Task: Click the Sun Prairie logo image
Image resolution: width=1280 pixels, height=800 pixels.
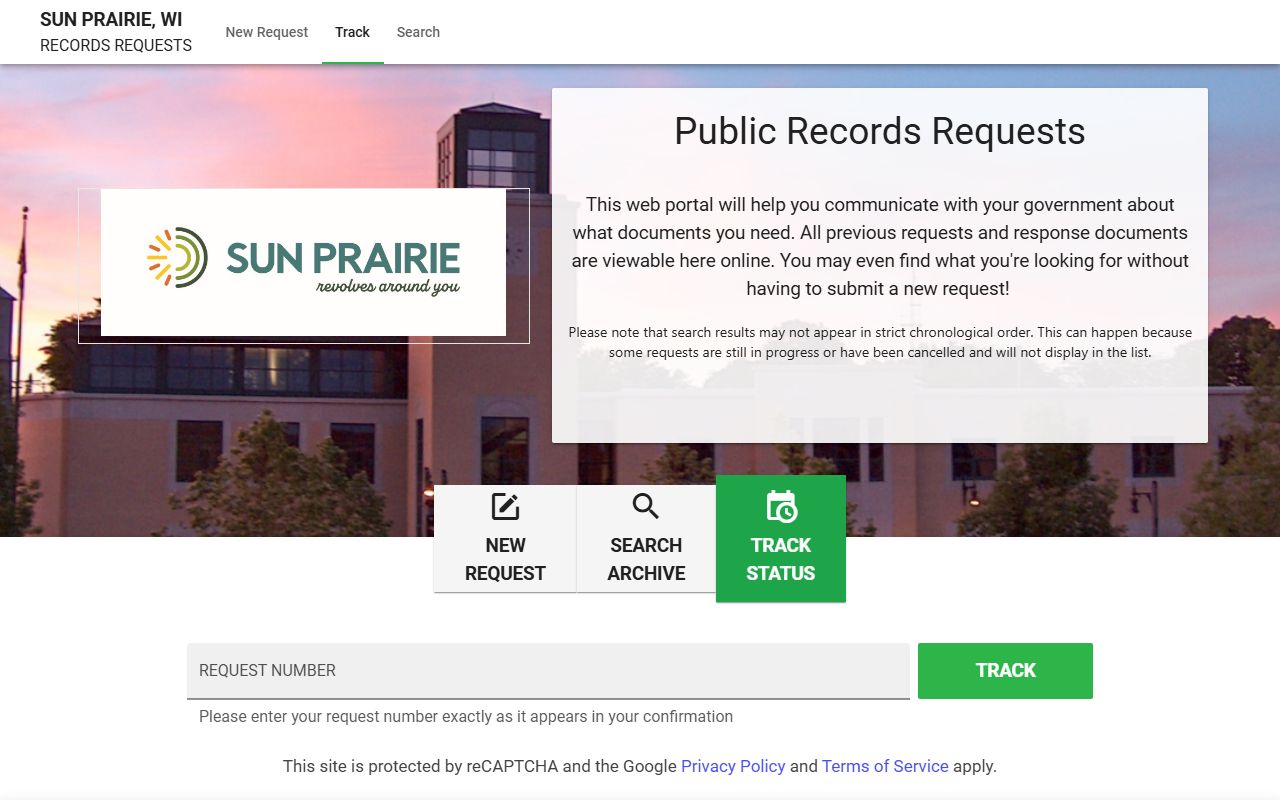Action: click(303, 262)
